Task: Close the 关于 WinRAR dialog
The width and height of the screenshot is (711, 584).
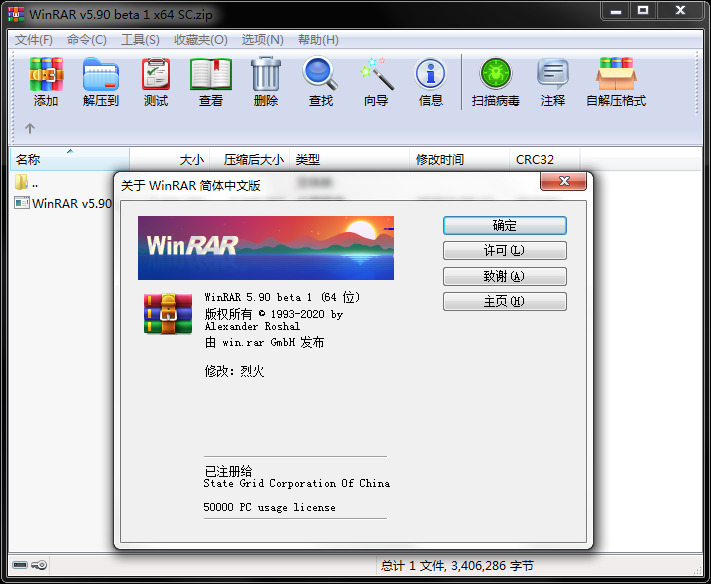Action: (x=564, y=181)
